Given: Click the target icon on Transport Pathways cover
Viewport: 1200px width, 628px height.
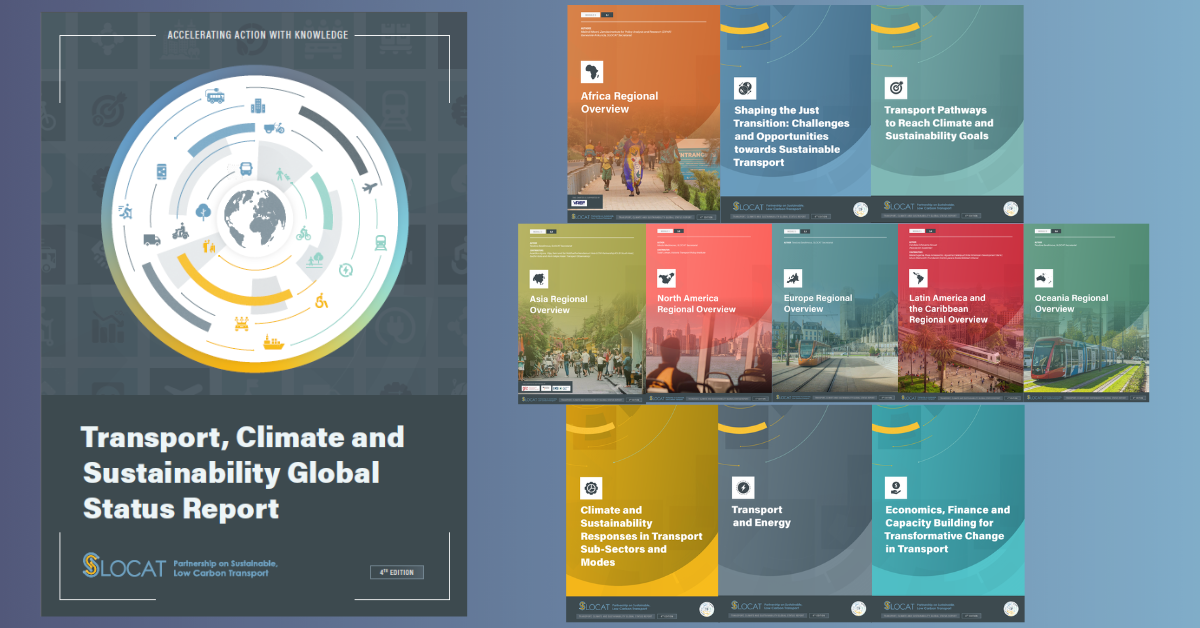Looking at the screenshot, I should (x=896, y=87).
